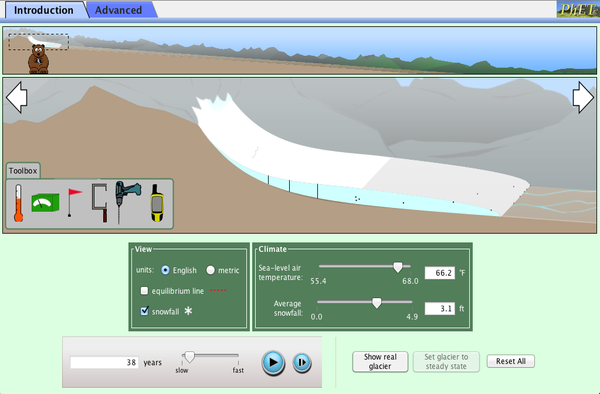Screen dimensions: 600x394
Task: Start the simulation with the play button
Action: pos(273,362)
